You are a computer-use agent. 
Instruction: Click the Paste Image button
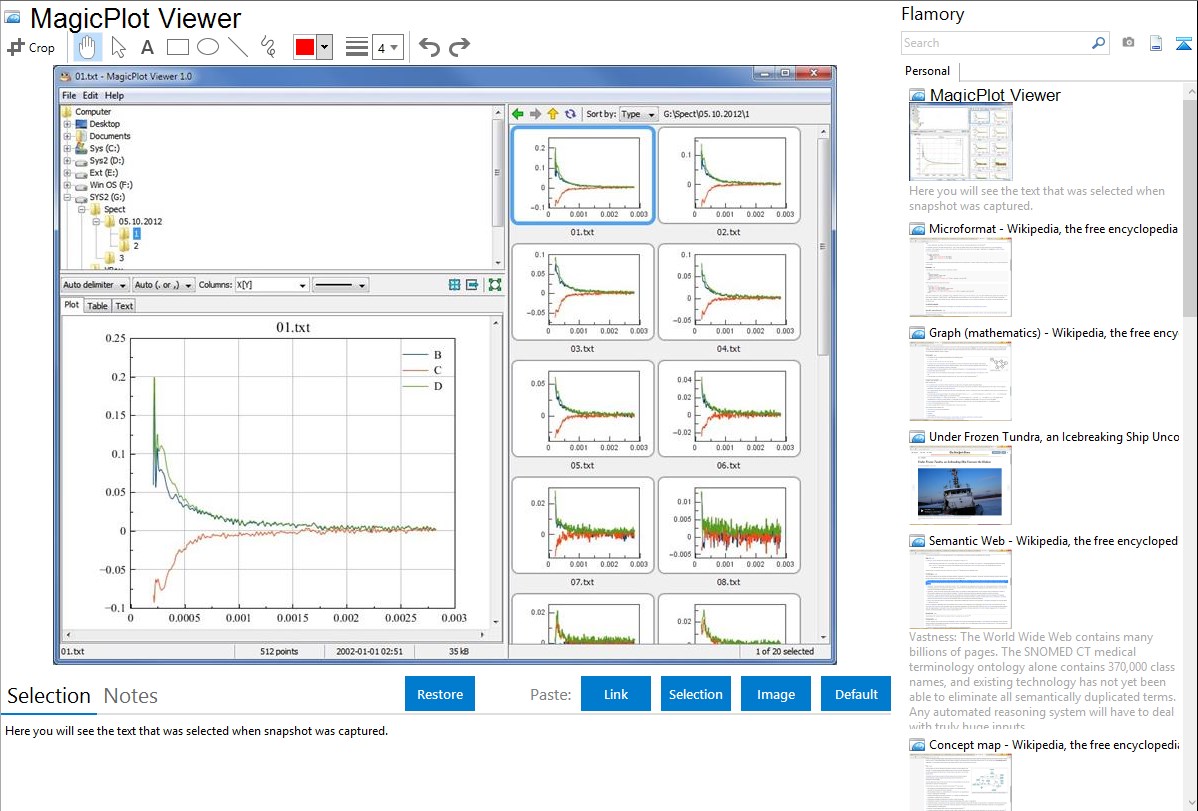pos(776,694)
